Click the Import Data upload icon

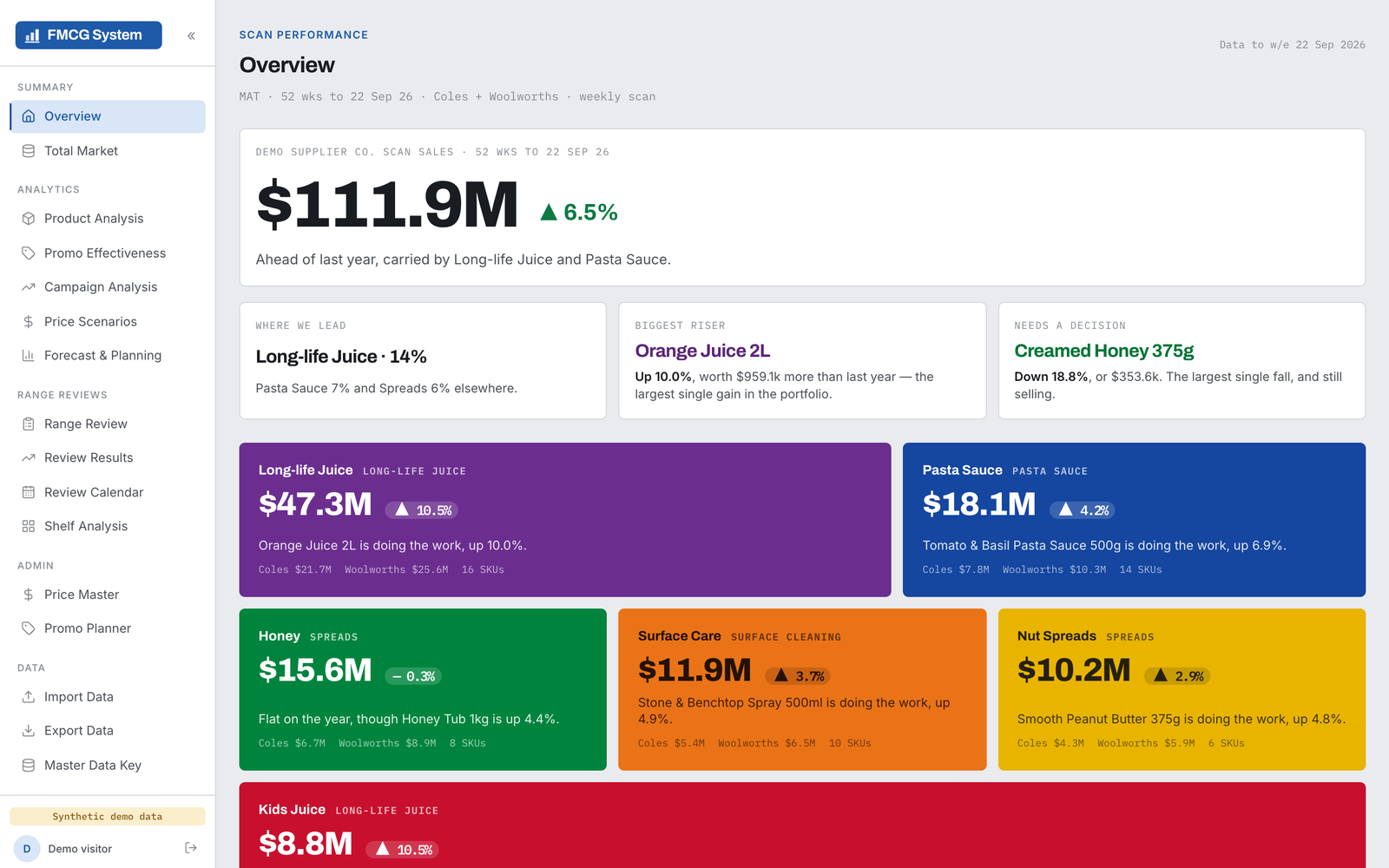pos(29,697)
